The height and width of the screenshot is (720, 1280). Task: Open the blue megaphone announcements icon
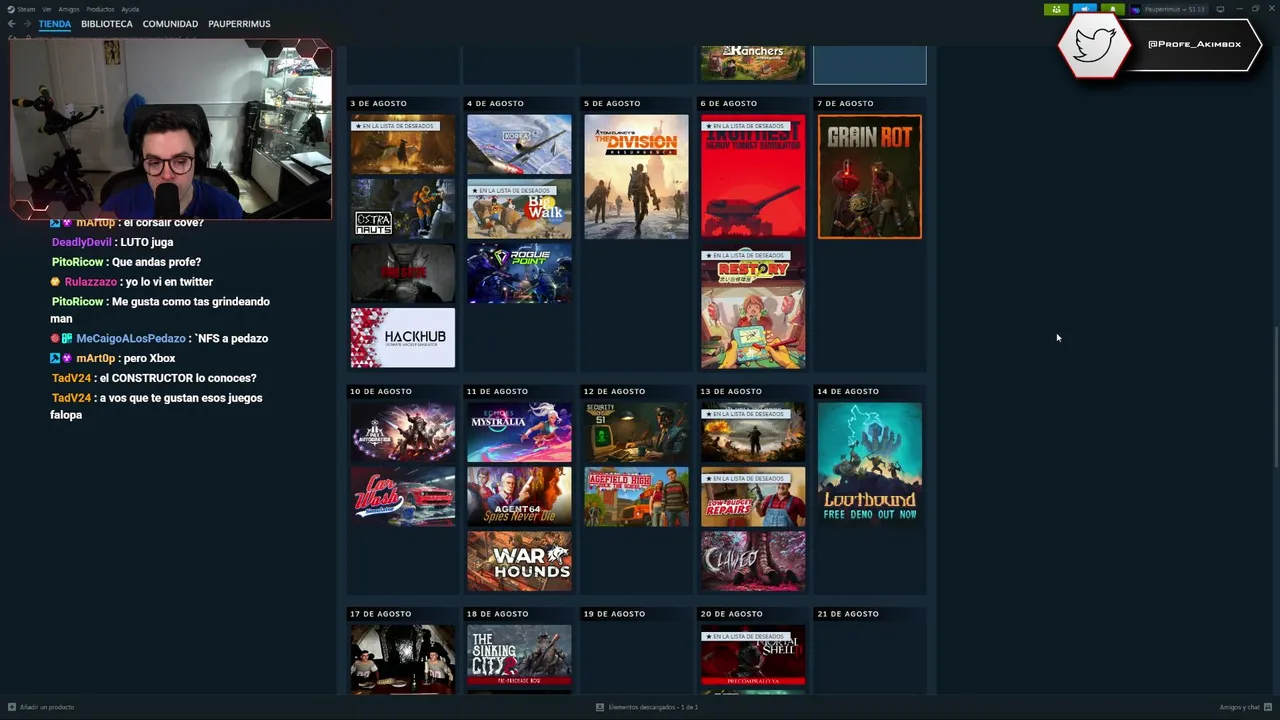click(x=1084, y=9)
